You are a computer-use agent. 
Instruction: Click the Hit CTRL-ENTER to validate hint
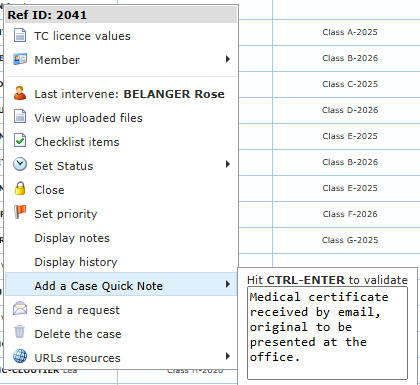(327, 280)
